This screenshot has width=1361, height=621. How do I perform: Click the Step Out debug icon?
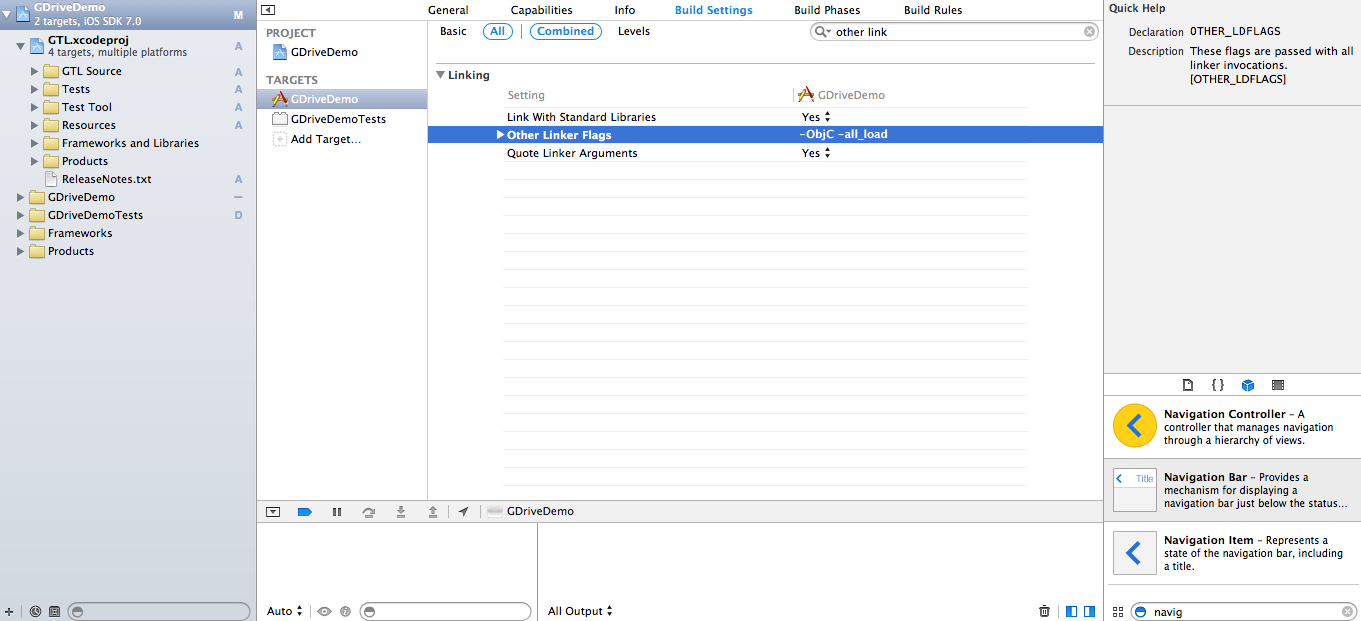[x=433, y=511]
